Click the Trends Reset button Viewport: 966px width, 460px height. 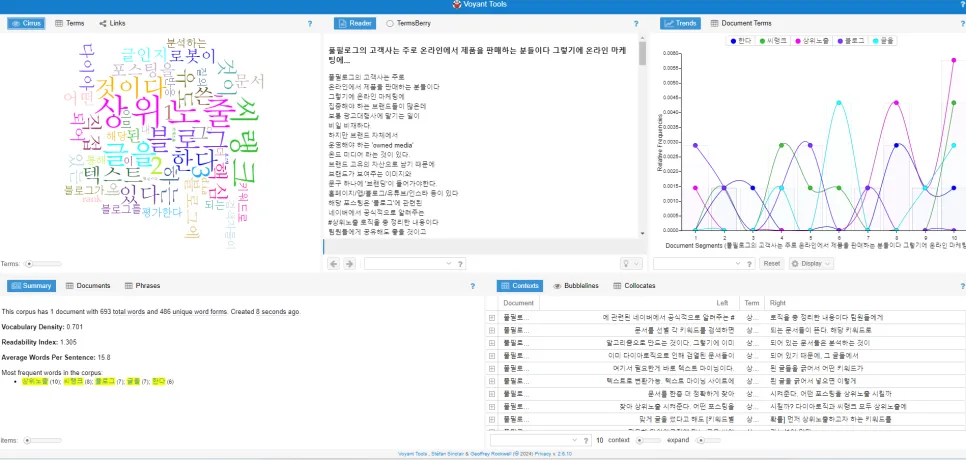[x=772, y=264]
